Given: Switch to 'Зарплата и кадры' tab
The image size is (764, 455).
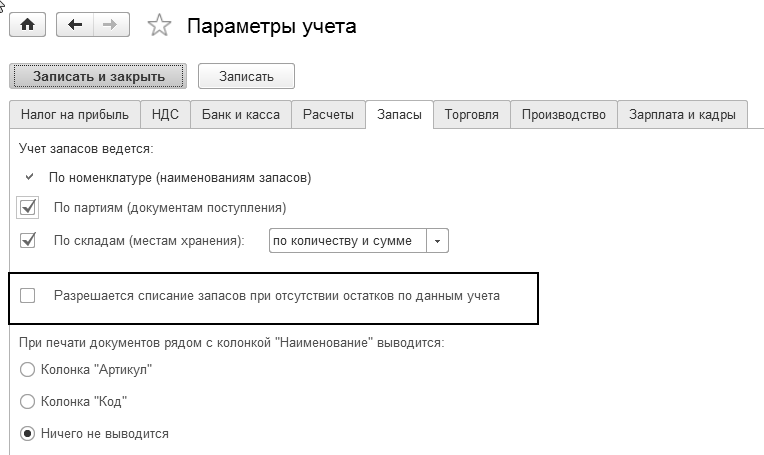Looking at the screenshot, I should (683, 115).
